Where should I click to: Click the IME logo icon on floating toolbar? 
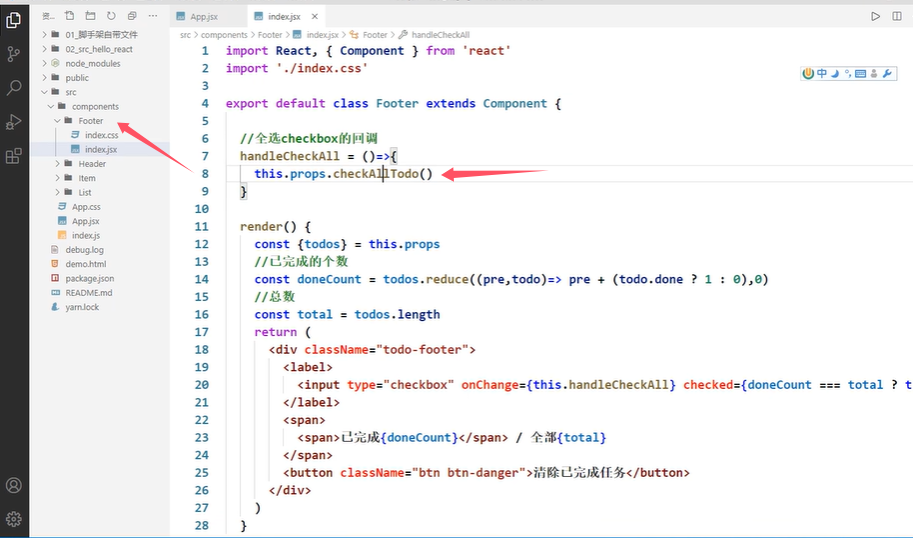pyautogui.click(x=808, y=73)
